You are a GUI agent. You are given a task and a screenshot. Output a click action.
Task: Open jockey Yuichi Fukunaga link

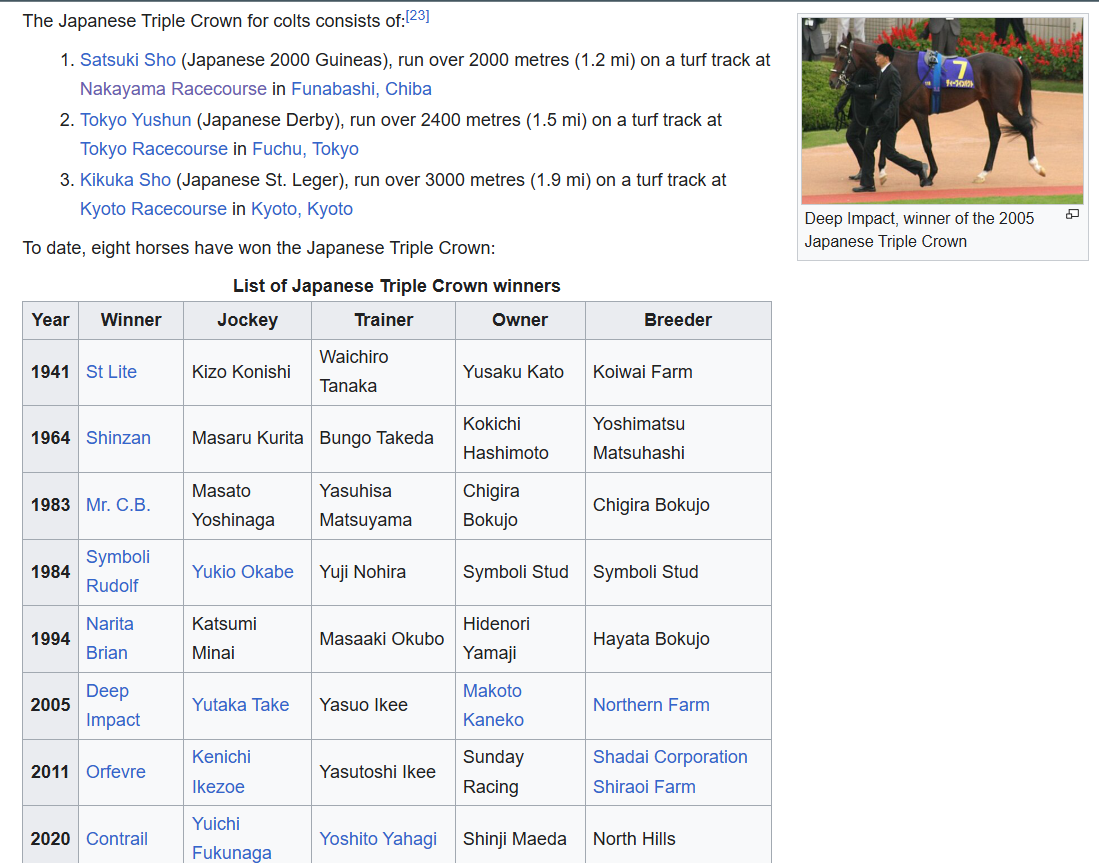(x=231, y=838)
